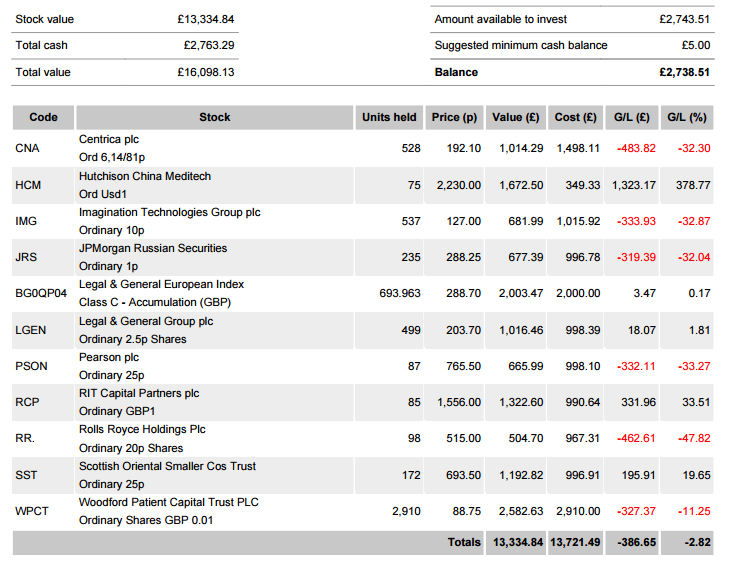The height and width of the screenshot is (569, 730).
Task: Click RIT Capital gain 331.96
Action: [x=638, y=402]
